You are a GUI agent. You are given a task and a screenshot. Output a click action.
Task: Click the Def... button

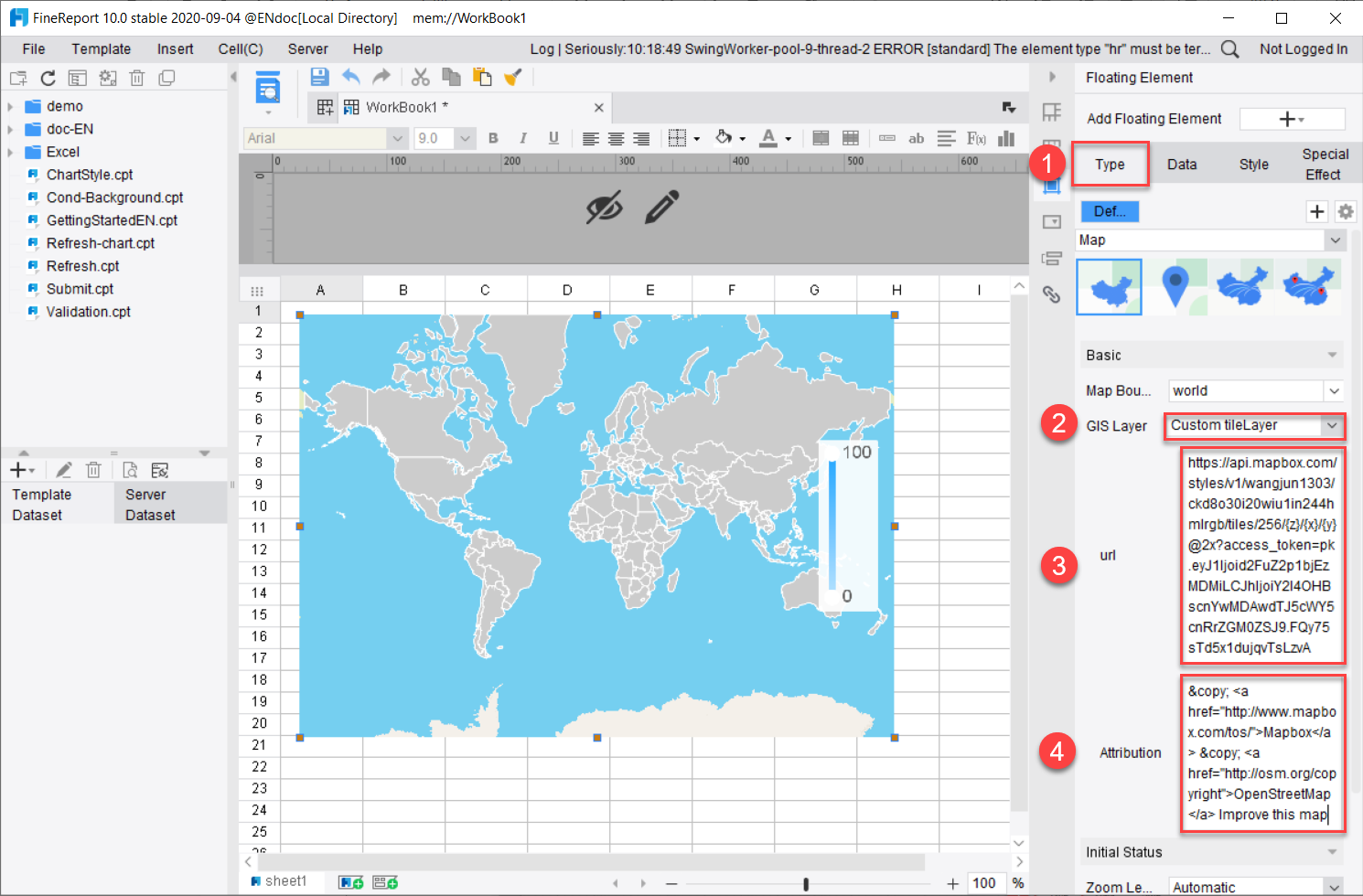click(x=1109, y=211)
